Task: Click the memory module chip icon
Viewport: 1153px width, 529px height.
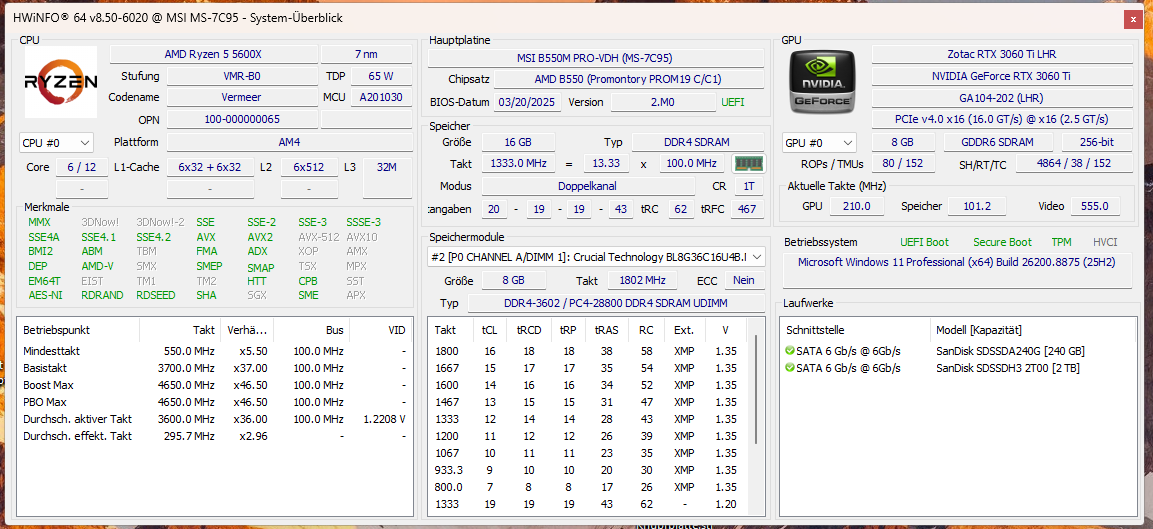Action: point(749,163)
